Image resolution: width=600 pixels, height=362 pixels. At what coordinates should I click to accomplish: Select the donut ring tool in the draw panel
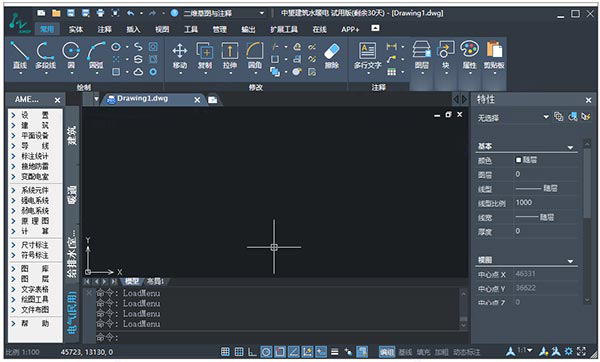pyautogui.click(x=153, y=72)
